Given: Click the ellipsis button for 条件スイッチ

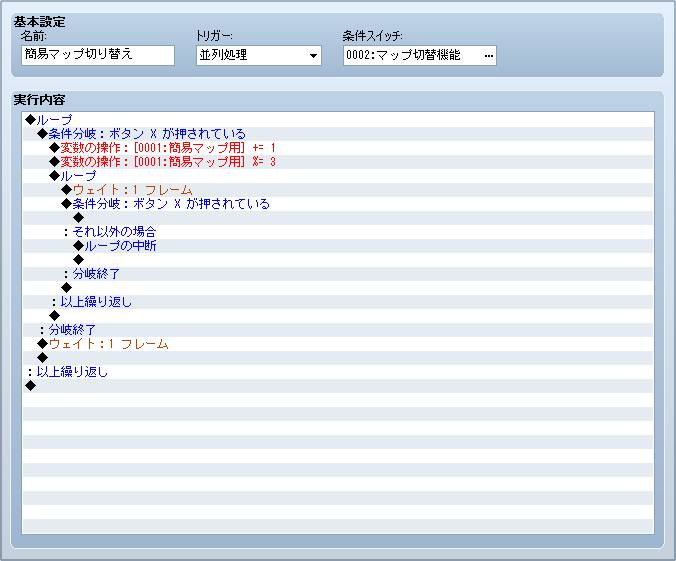Looking at the screenshot, I should [x=488, y=56].
